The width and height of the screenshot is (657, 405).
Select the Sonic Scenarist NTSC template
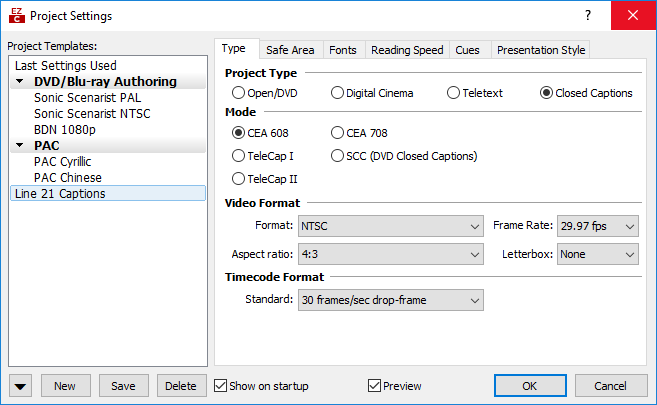coord(92,114)
